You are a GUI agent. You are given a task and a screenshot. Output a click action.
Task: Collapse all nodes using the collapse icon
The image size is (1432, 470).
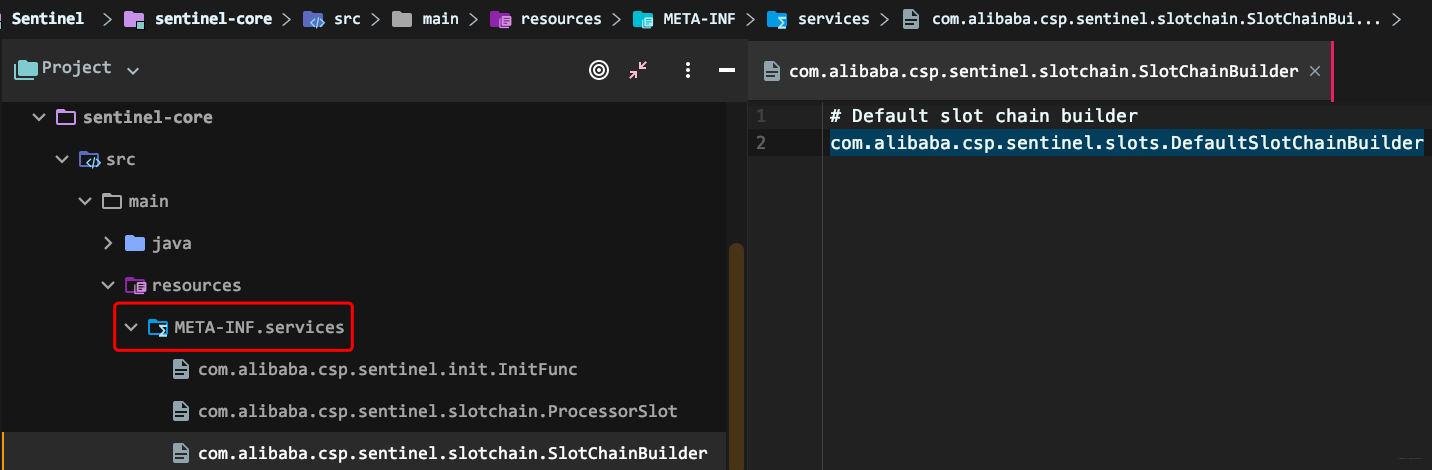pyautogui.click(x=638, y=70)
